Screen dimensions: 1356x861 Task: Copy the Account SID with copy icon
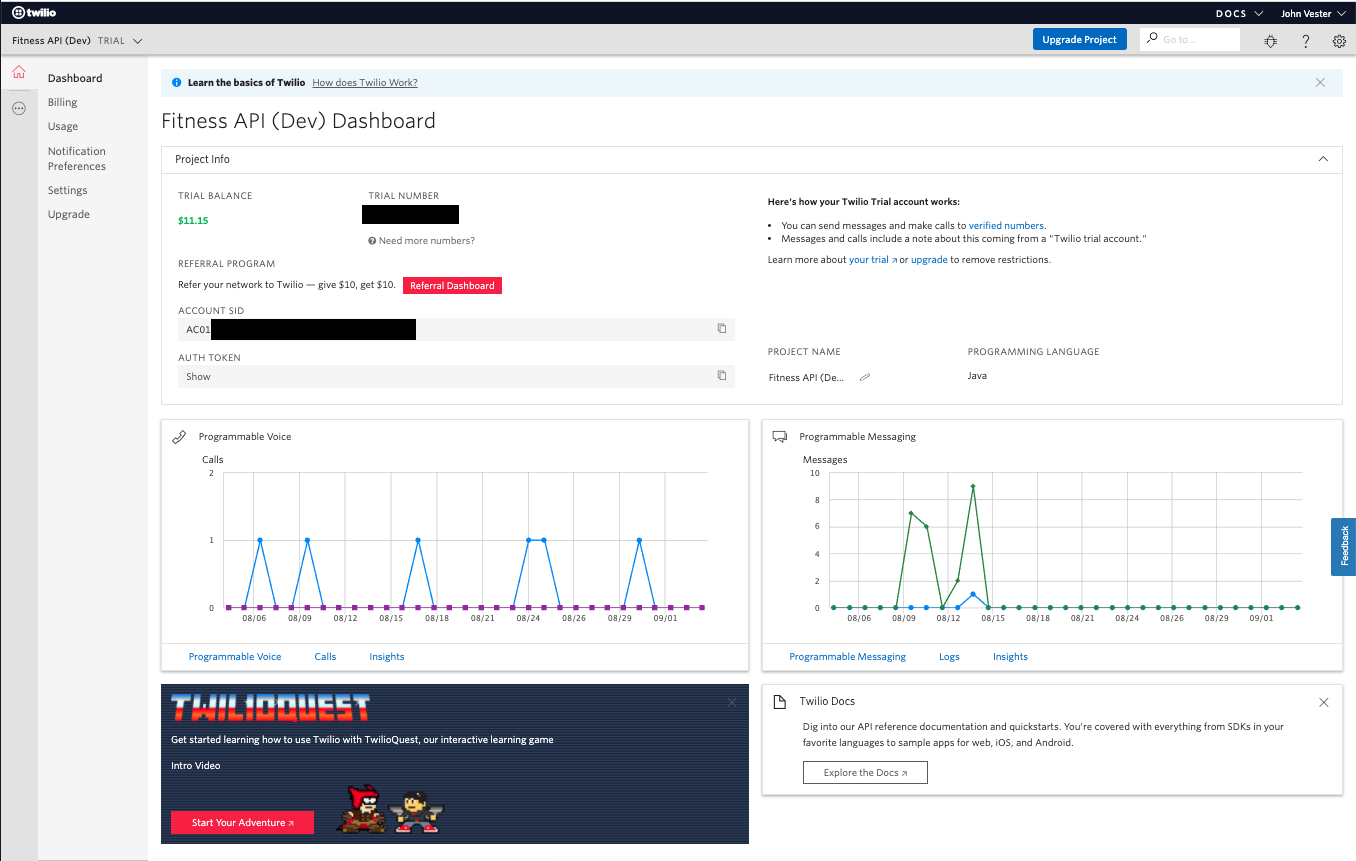(x=722, y=328)
